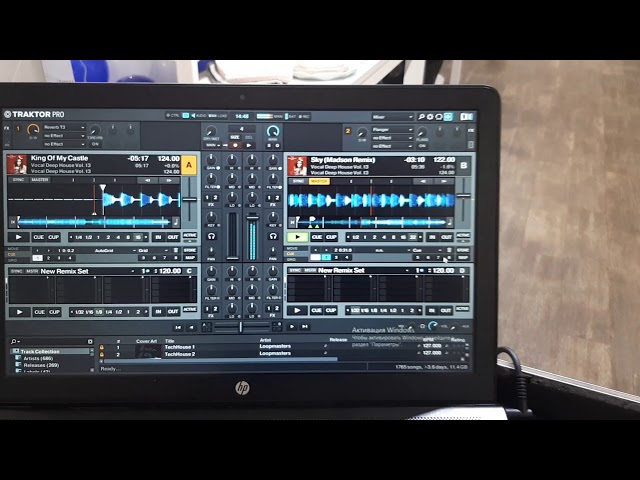Screen dimensions: 640x480
Task: Click Deck B channel volume fader
Action: click(253, 218)
